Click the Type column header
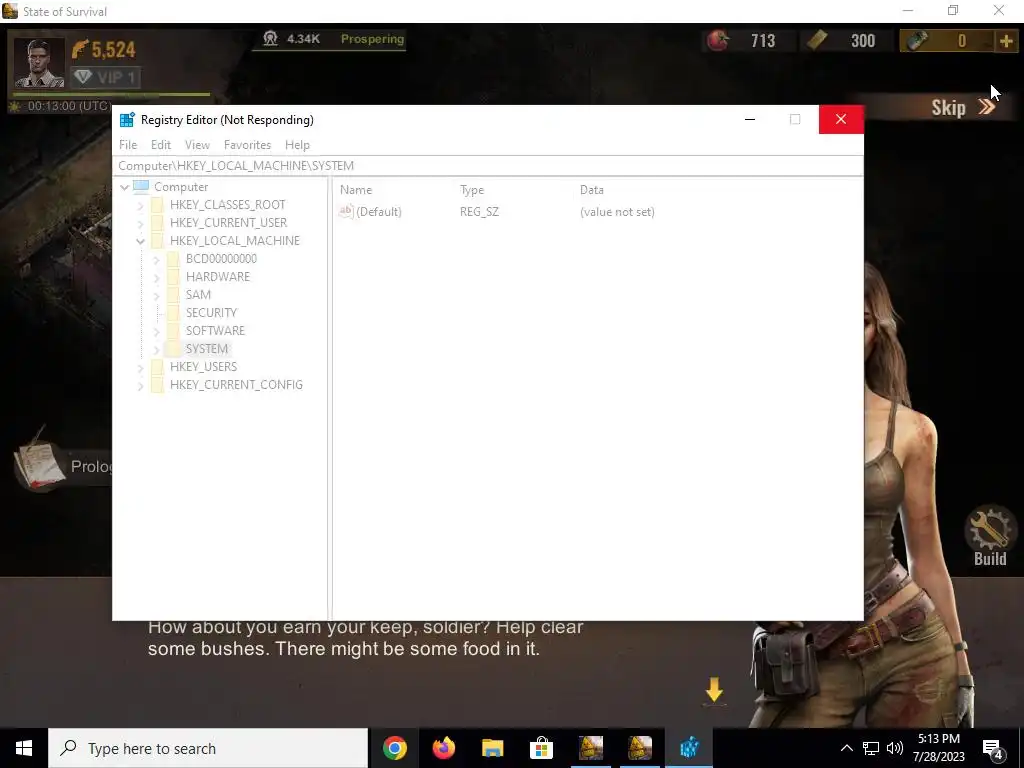This screenshot has height=768, width=1024. pos(472,190)
